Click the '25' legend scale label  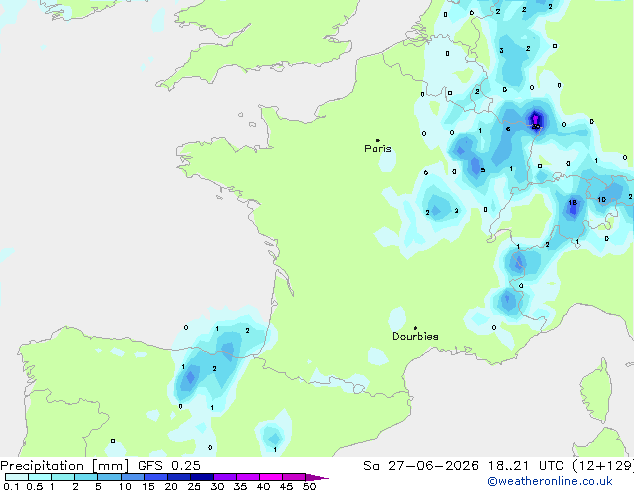[x=194, y=486]
